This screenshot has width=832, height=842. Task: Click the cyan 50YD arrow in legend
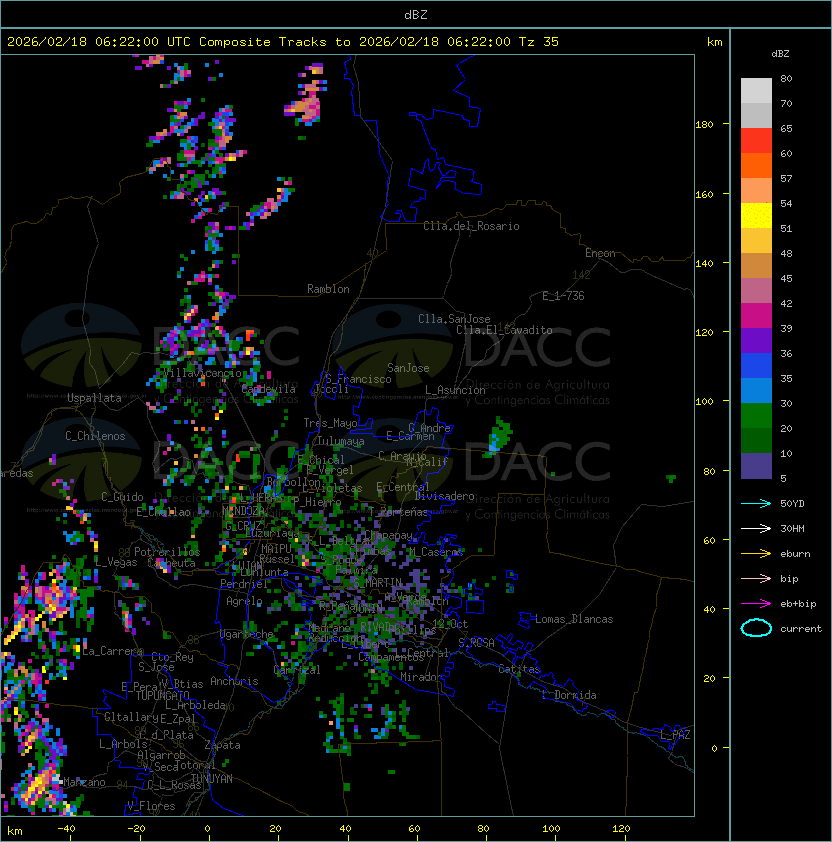click(756, 504)
